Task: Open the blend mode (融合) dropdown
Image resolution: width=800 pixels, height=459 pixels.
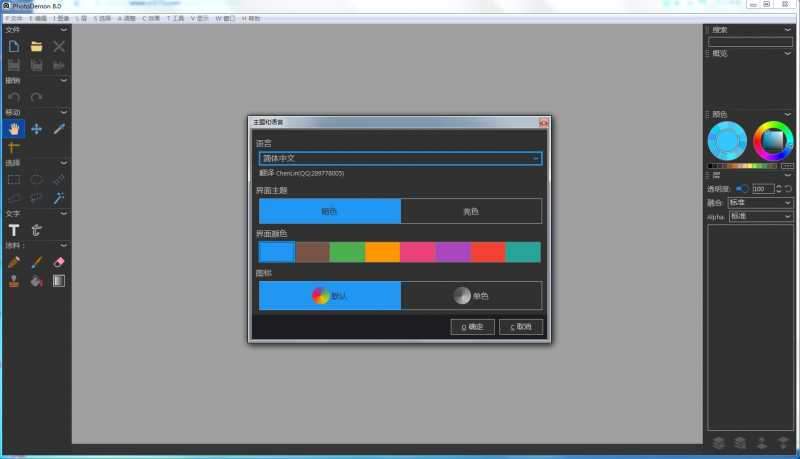Action: tap(761, 202)
